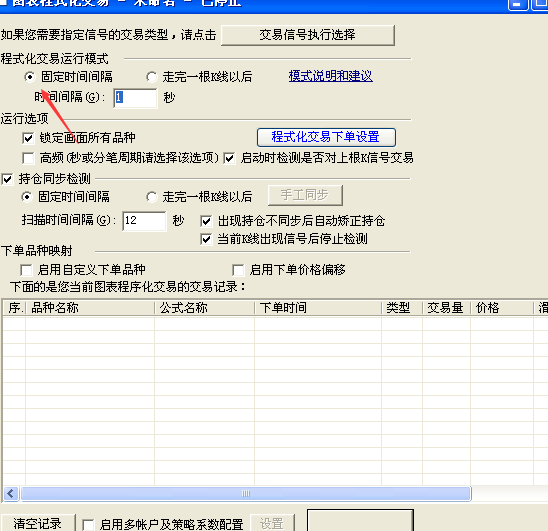Click the 序 column header
This screenshot has width=548, height=531.
pyautogui.click(x=15, y=308)
